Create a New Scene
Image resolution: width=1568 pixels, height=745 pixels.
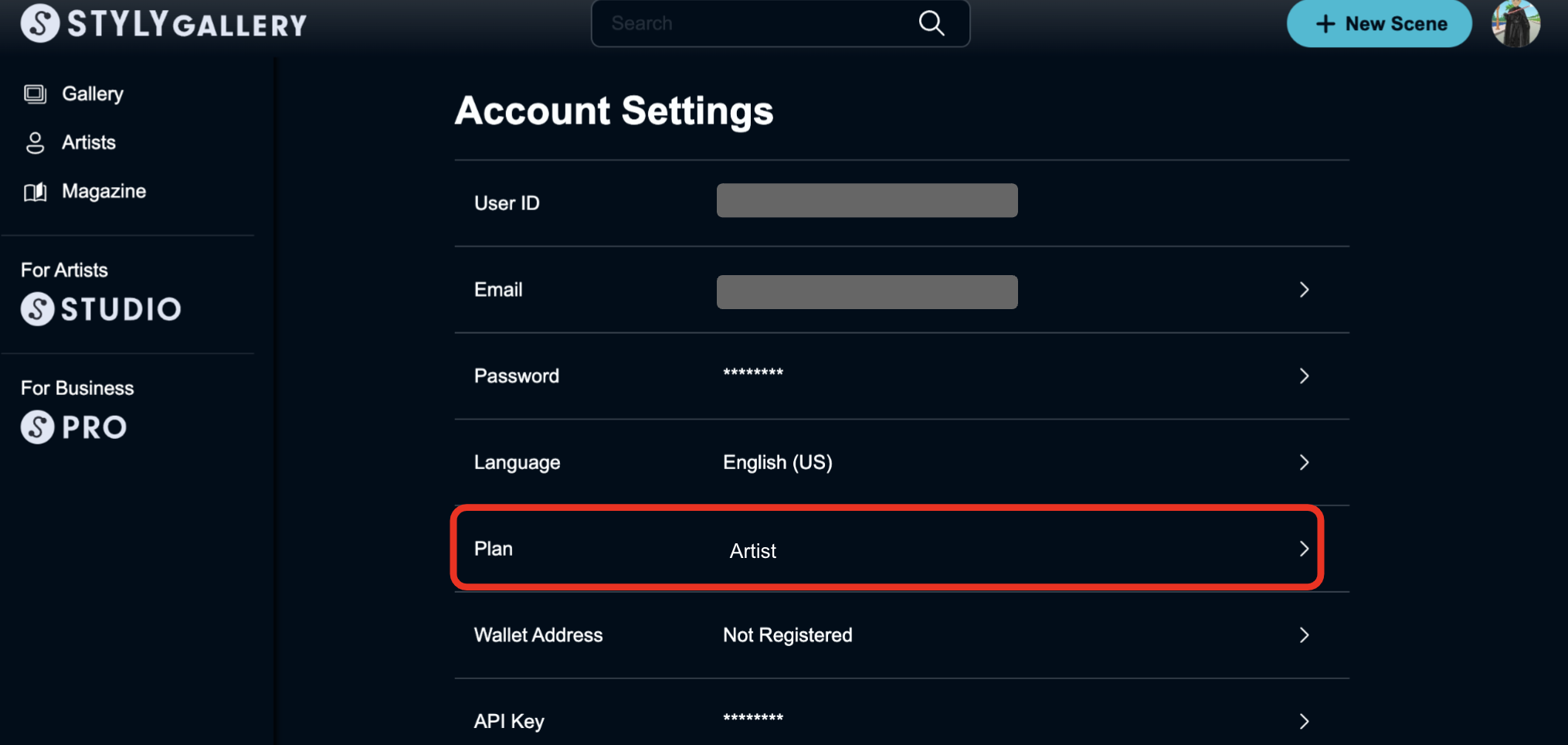pyautogui.click(x=1380, y=24)
